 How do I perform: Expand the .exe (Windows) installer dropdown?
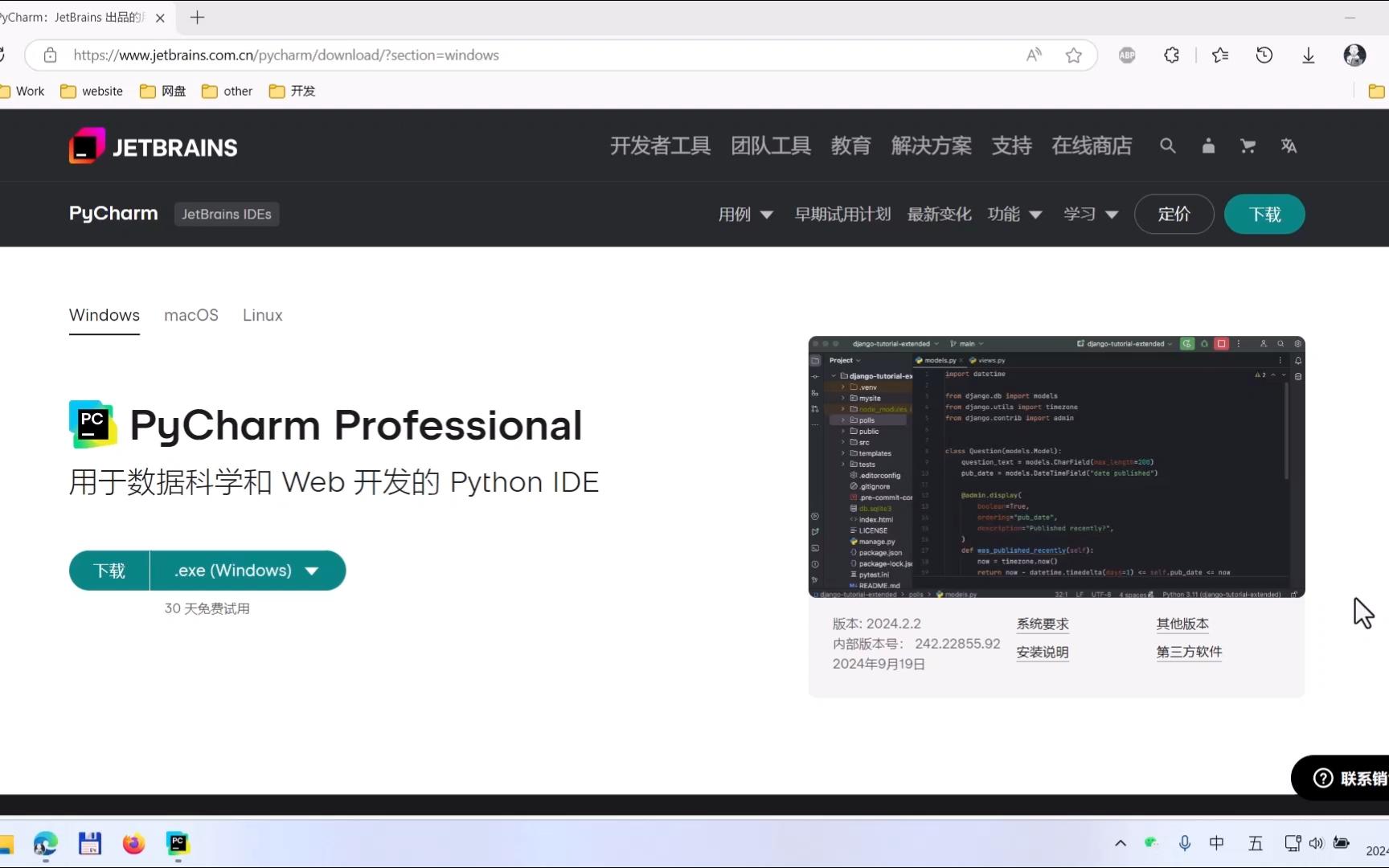(x=247, y=570)
